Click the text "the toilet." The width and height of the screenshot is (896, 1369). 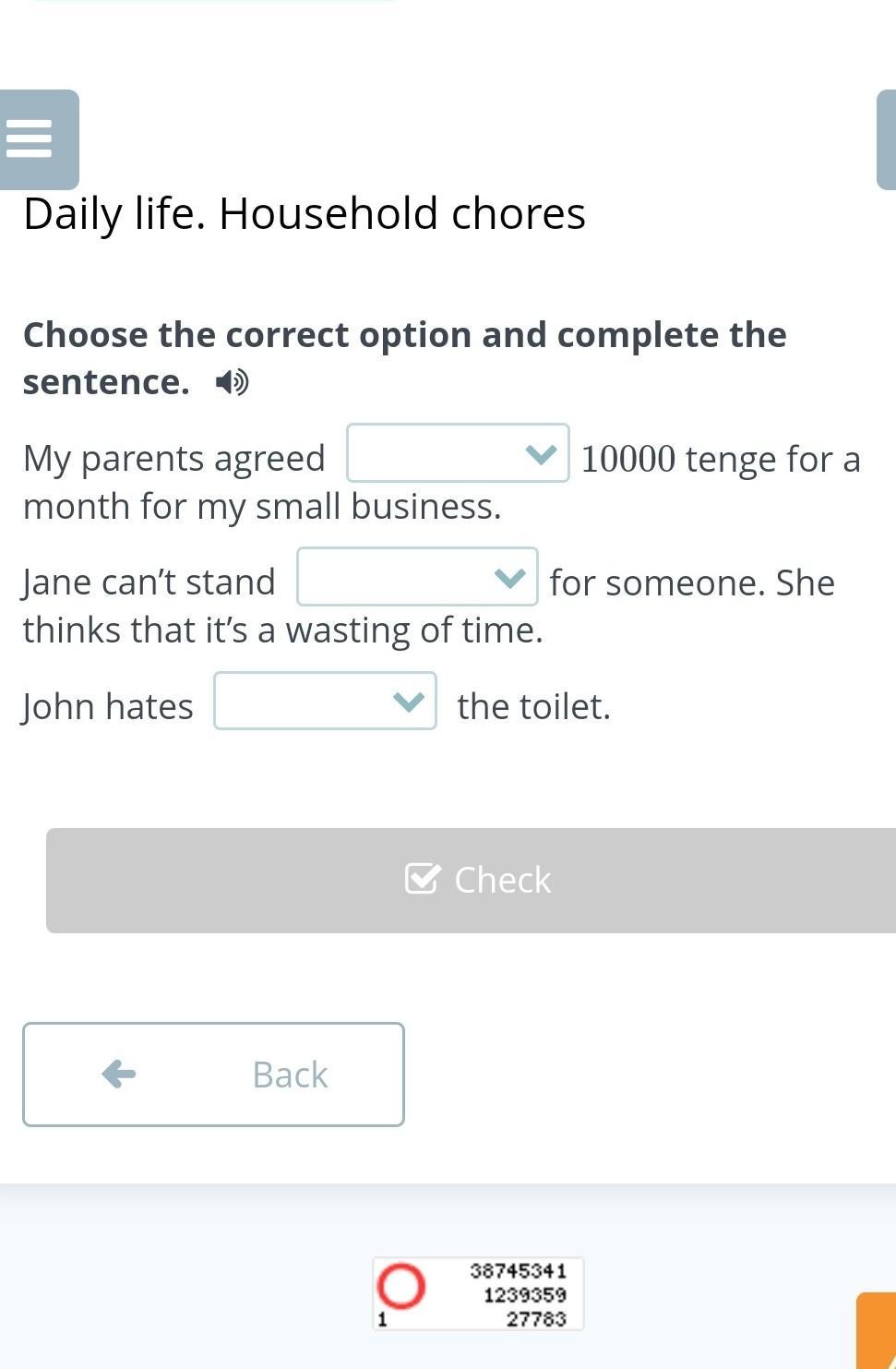533,706
